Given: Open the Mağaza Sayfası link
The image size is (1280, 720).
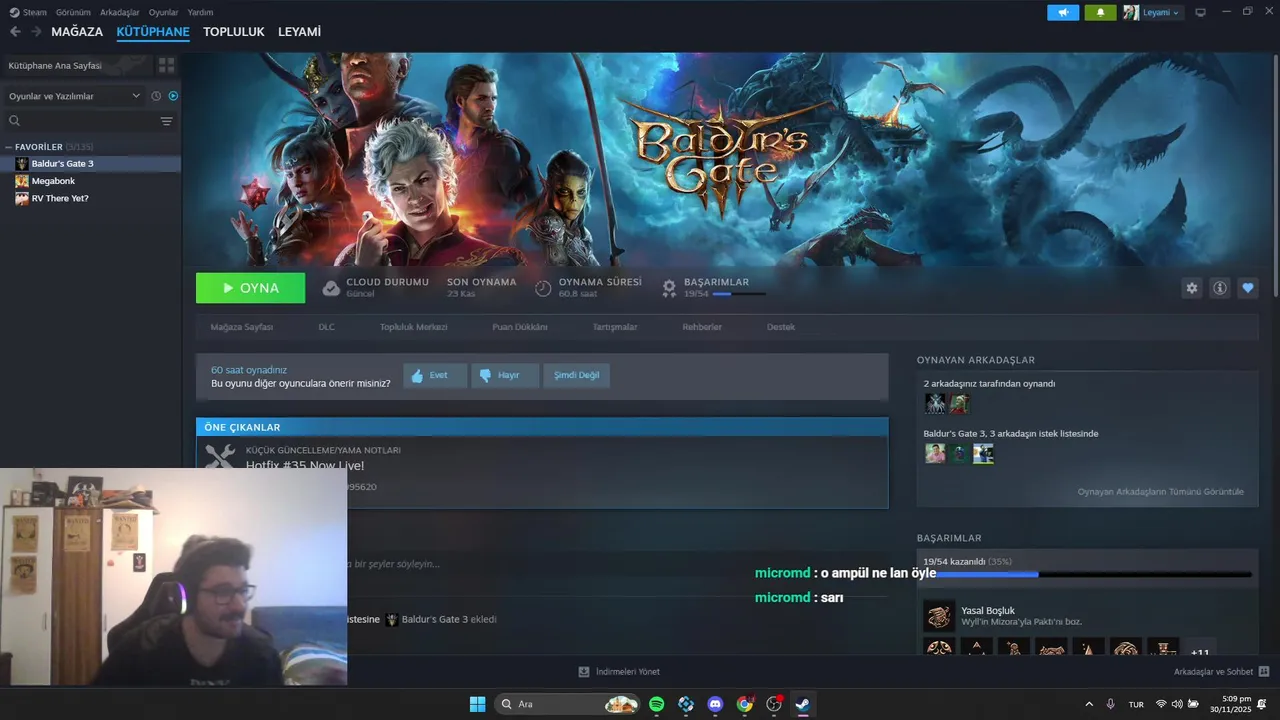Looking at the screenshot, I should coord(241,327).
